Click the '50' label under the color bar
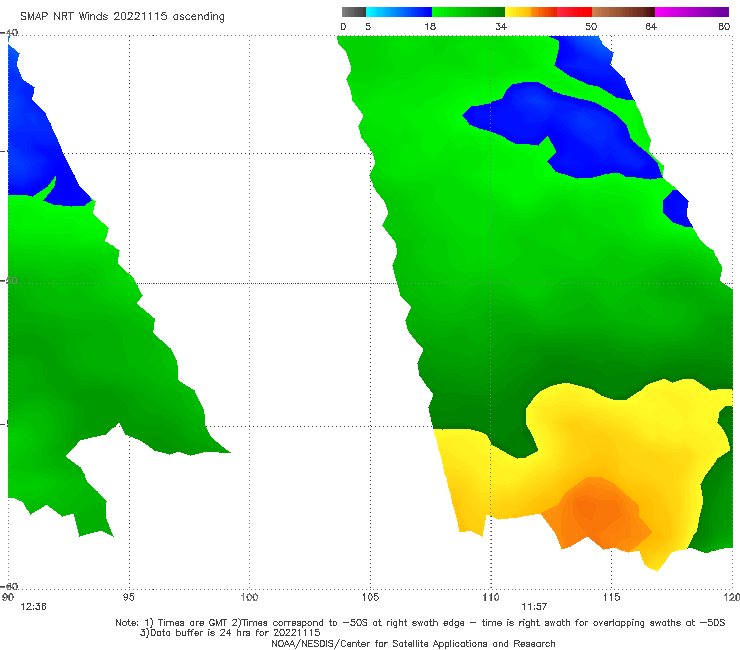740x650 pixels. pos(591,26)
